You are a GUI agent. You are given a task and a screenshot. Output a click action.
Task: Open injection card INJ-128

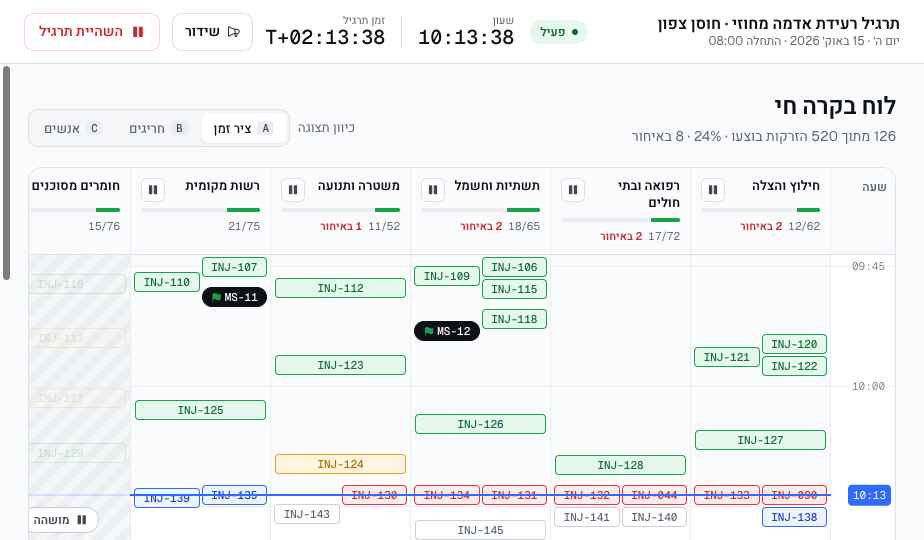(621, 465)
